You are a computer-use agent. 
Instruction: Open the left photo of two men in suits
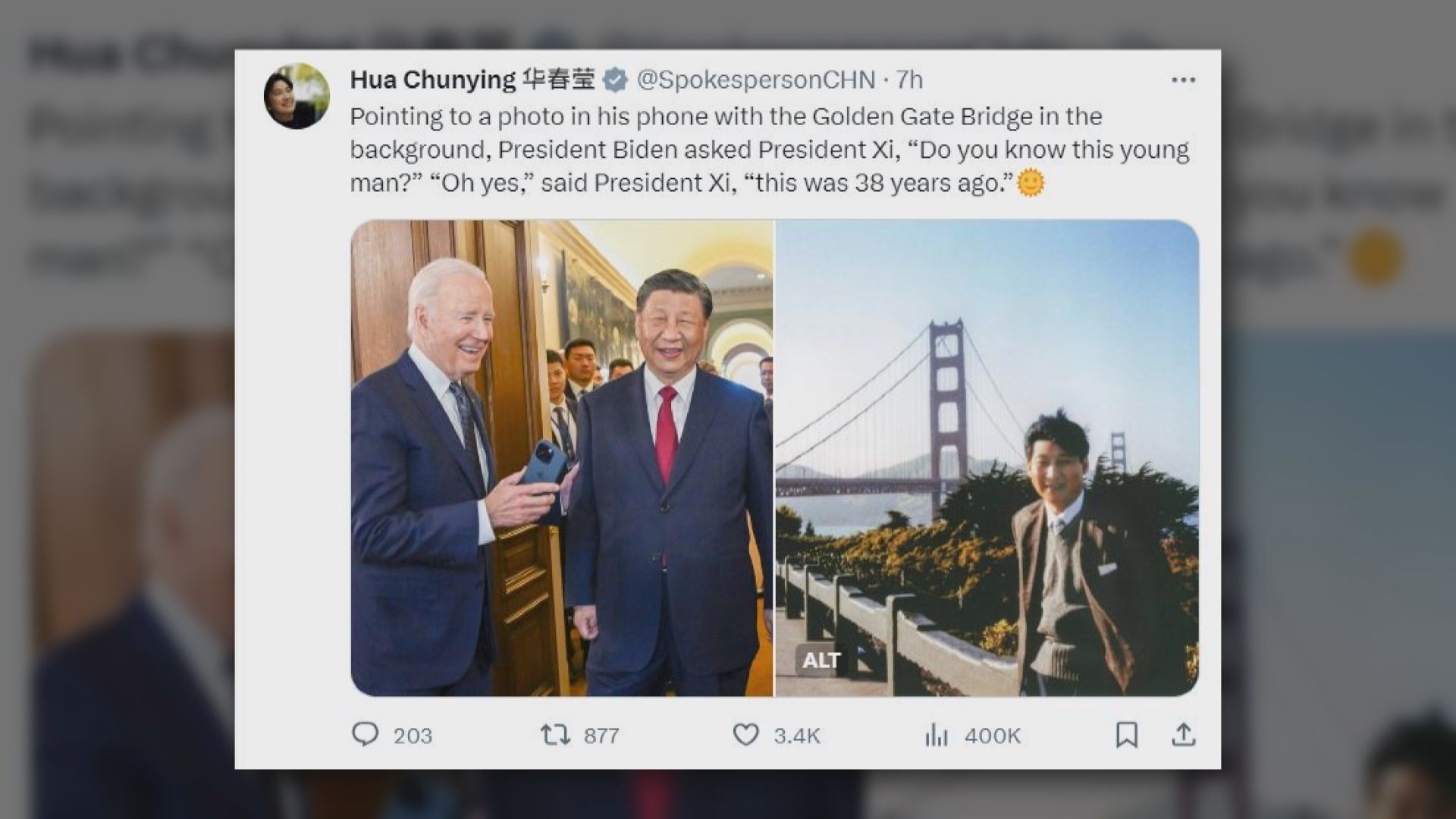pyautogui.click(x=561, y=457)
